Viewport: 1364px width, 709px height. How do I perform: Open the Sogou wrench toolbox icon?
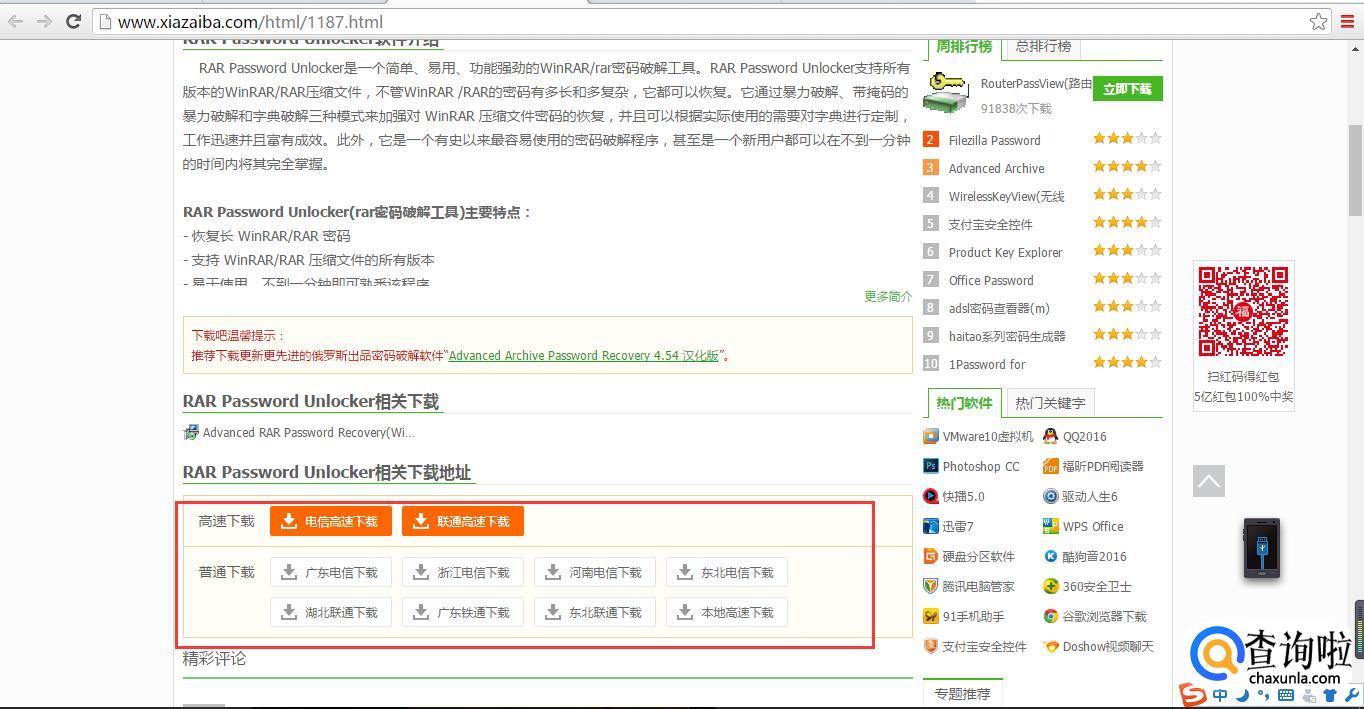click(1352, 695)
